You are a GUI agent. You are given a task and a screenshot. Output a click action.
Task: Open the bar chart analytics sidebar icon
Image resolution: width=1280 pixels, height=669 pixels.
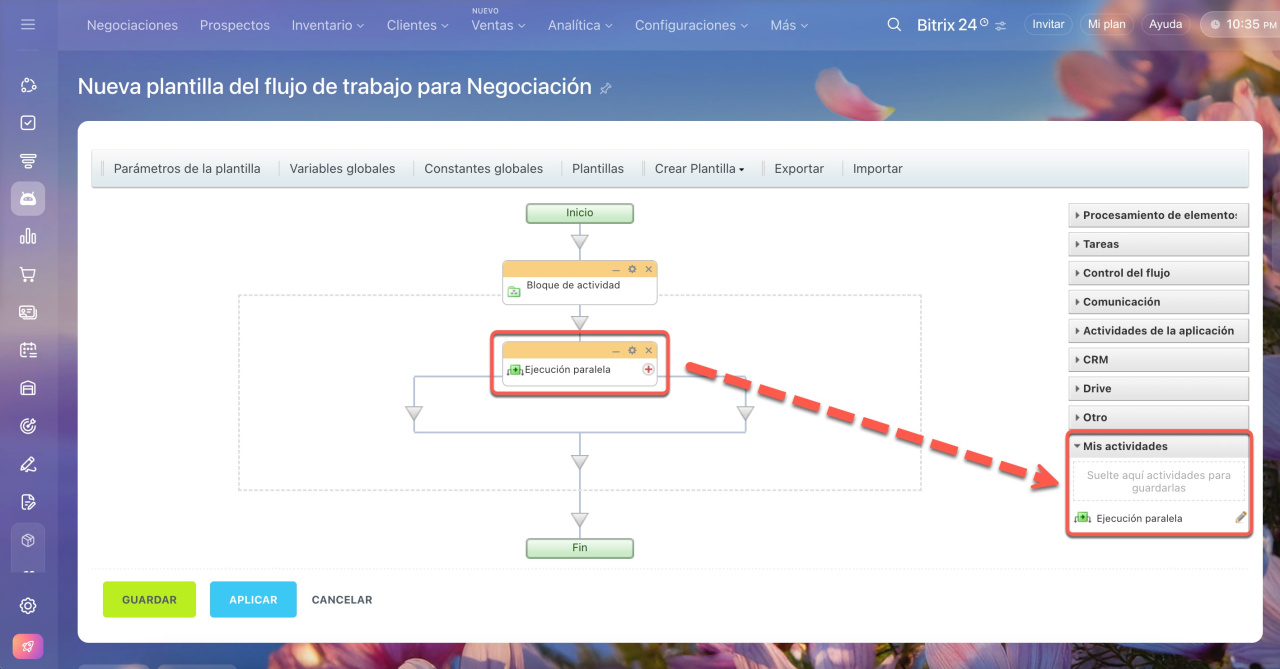(28, 237)
